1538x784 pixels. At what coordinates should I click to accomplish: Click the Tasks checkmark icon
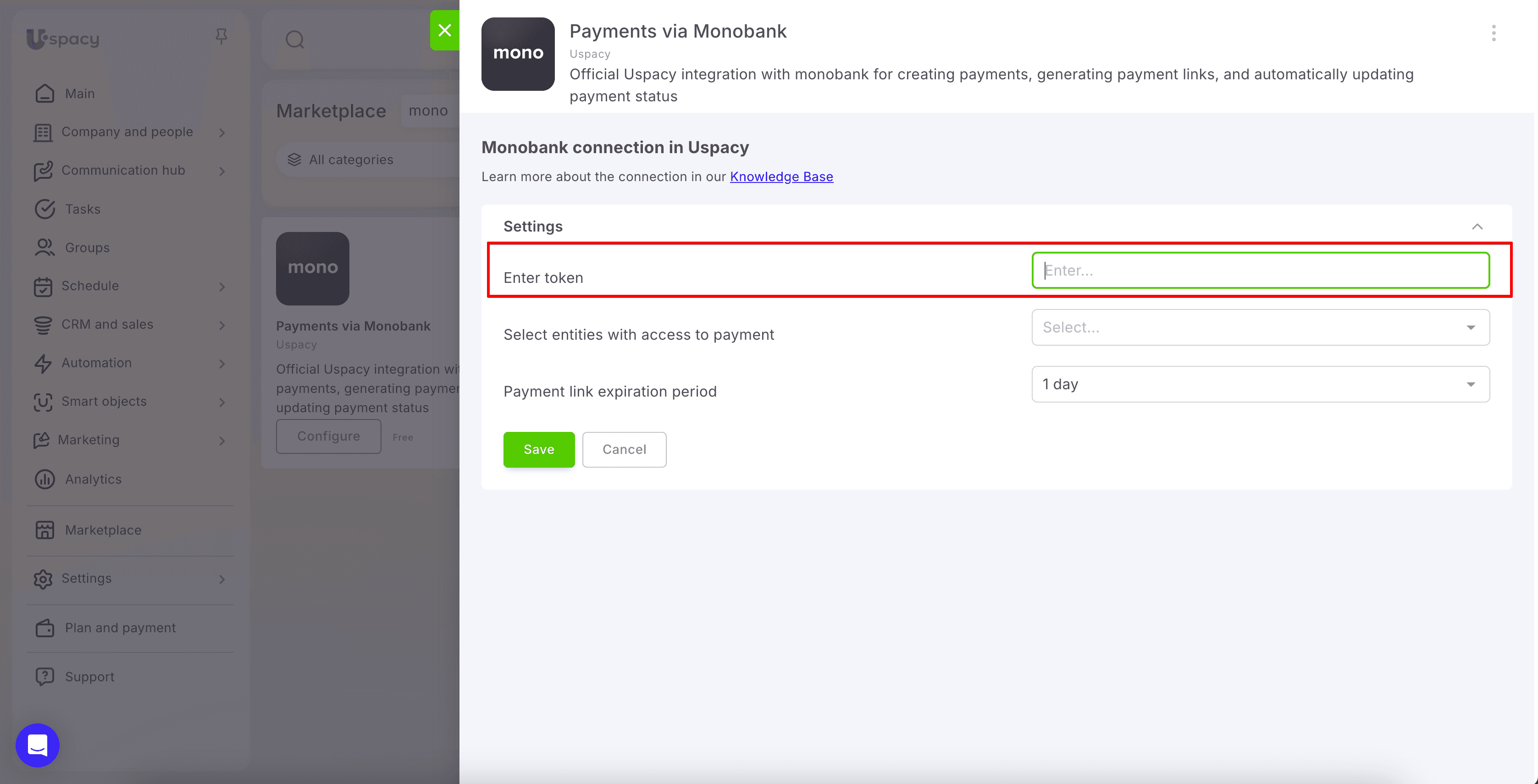(45, 209)
